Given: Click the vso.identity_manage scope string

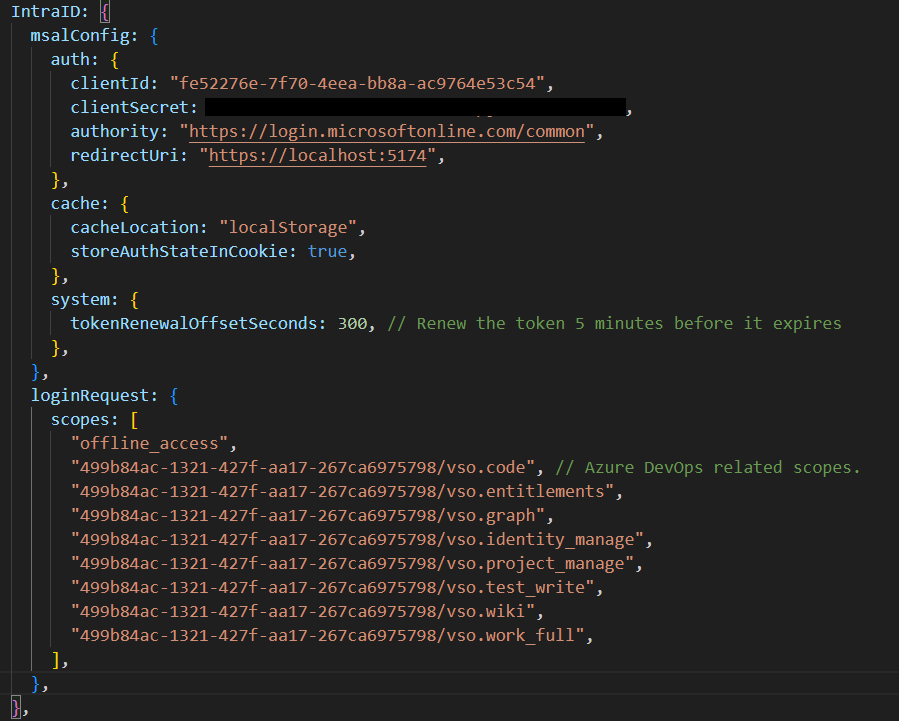Looking at the screenshot, I should pos(357,540).
